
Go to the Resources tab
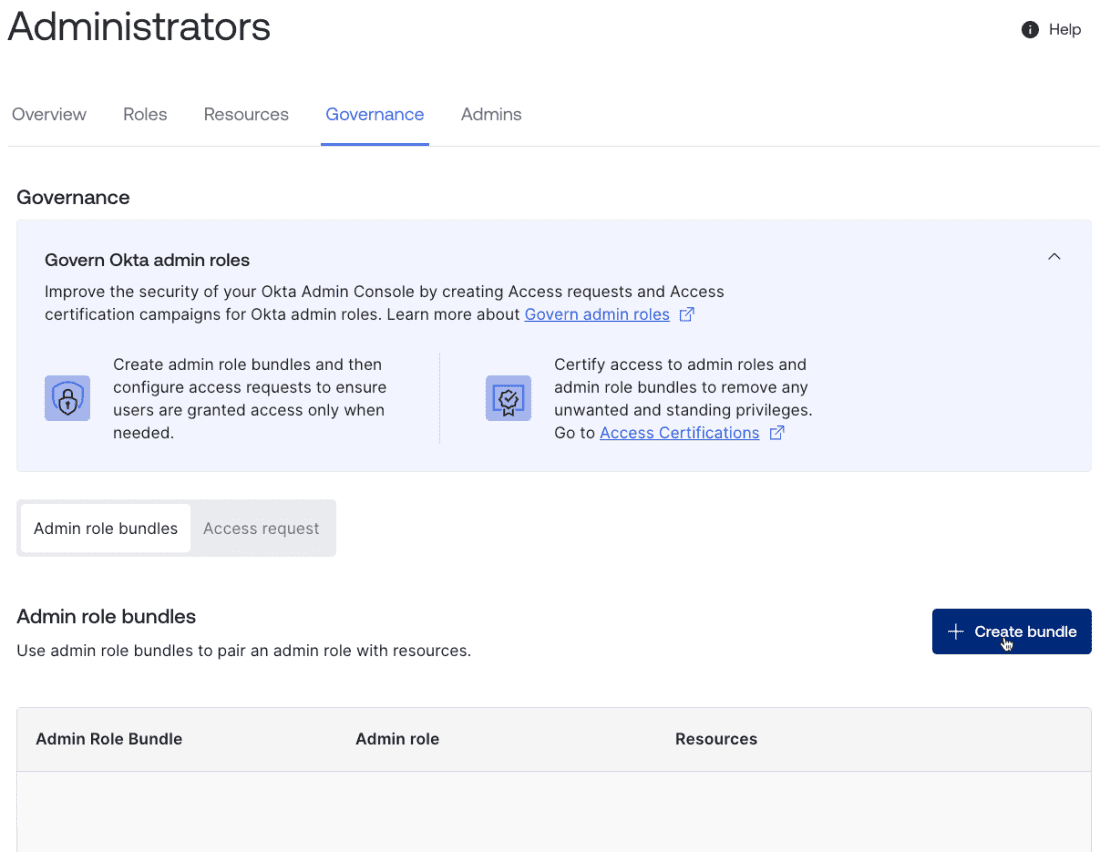point(246,114)
